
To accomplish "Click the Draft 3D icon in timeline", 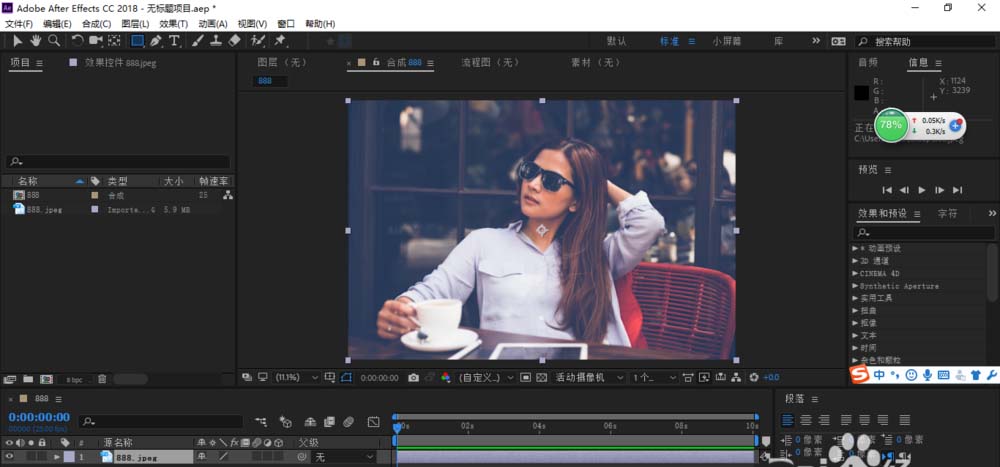I will tap(286, 422).
